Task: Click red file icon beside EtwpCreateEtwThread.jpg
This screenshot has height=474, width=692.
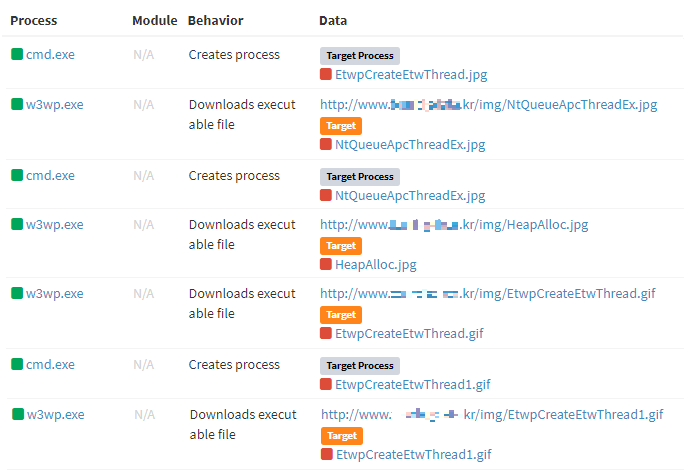Action: (326, 74)
